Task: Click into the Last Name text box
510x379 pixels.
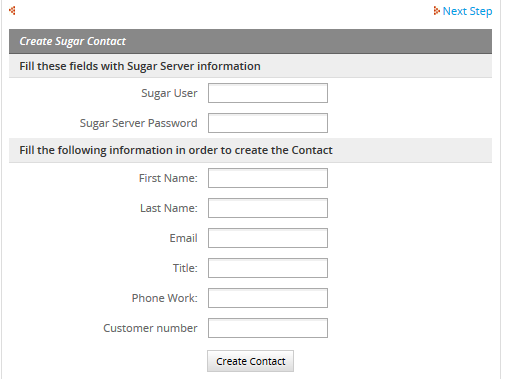Action: pos(268,208)
